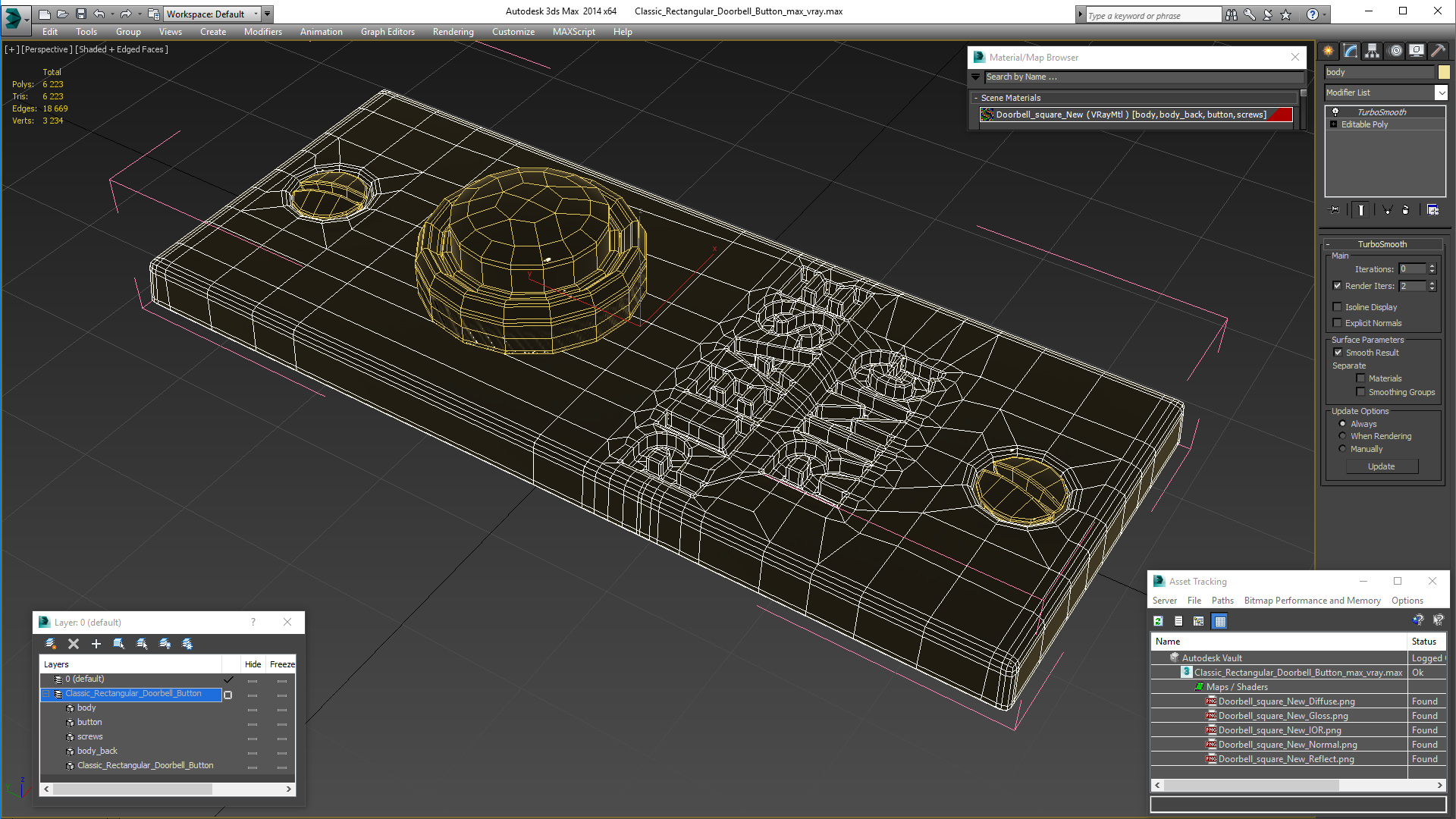The image size is (1456, 819).
Task: Click refresh icon in Asset Tracking
Action: pyautogui.click(x=1158, y=621)
